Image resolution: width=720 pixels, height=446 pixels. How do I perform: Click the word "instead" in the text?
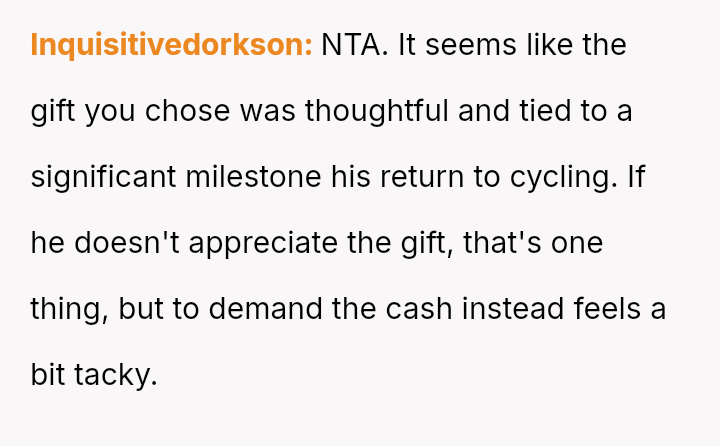[x=513, y=309]
